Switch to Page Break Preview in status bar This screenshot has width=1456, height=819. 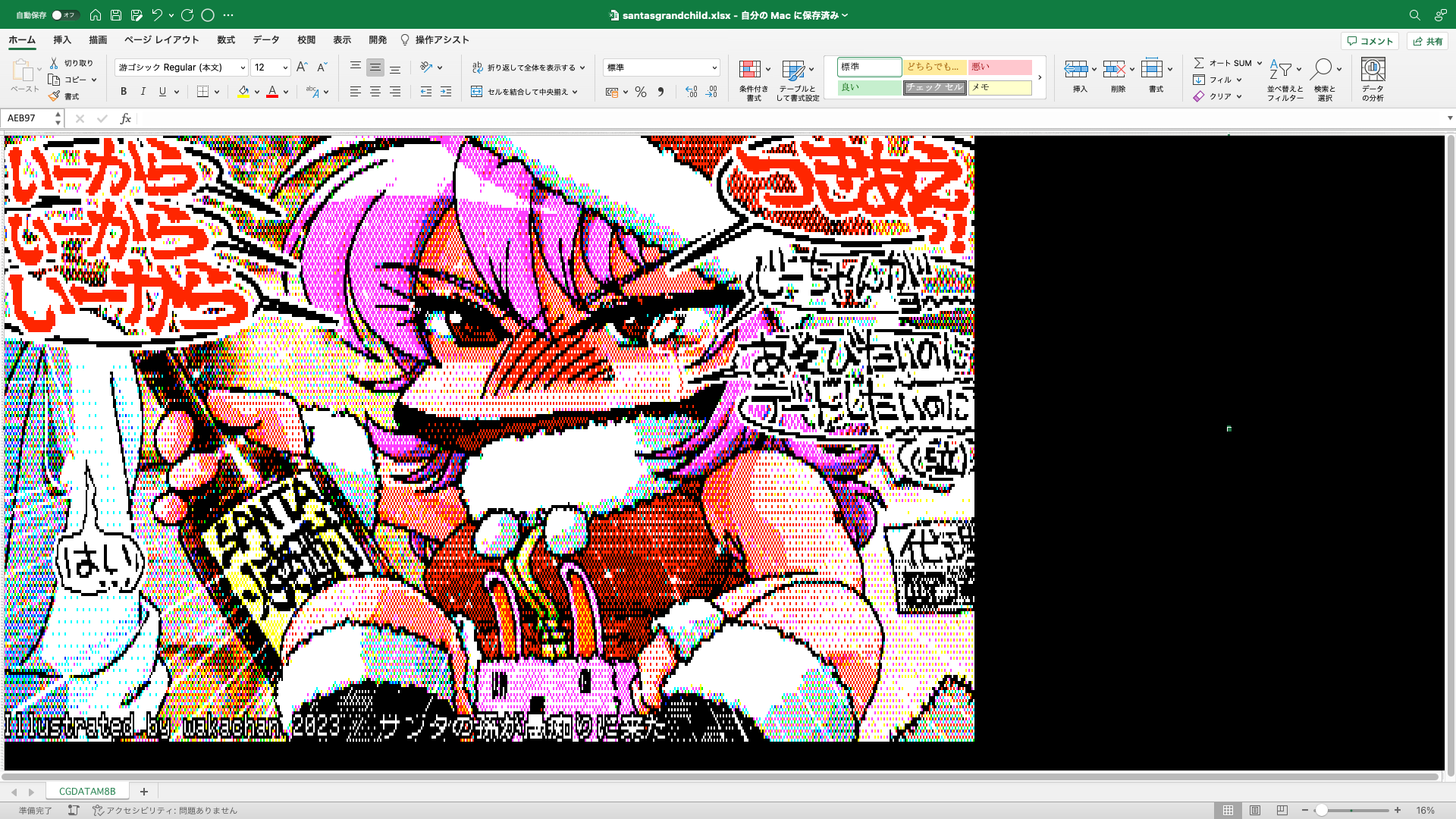[x=1282, y=810]
